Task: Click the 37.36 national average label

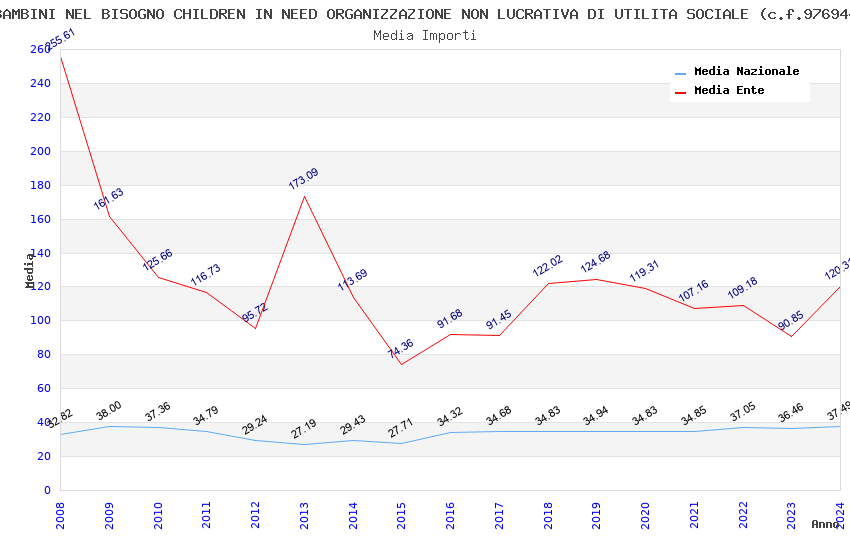Action: [x=157, y=412]
